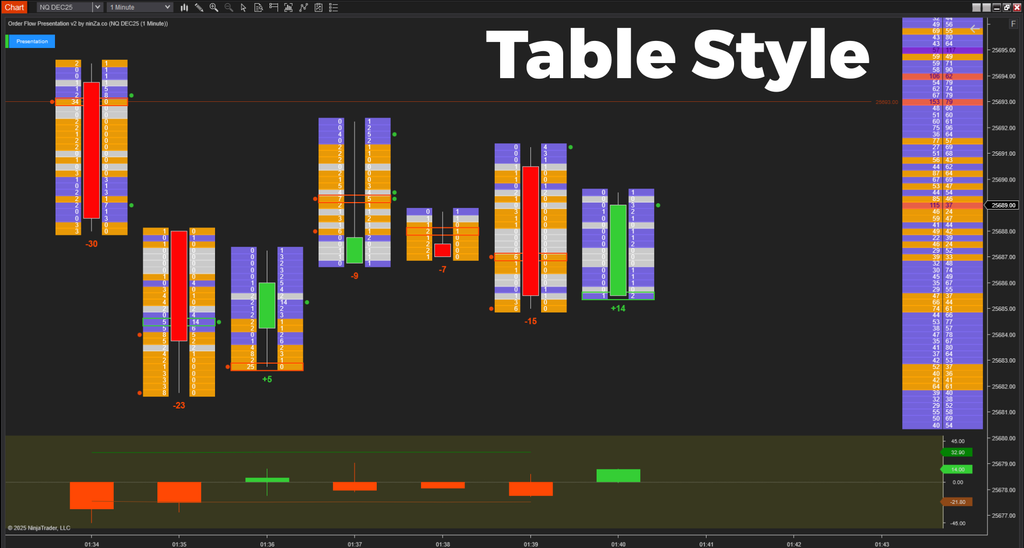
Task: Click the green 14.00 axis marker
Action: click(957, 469)
